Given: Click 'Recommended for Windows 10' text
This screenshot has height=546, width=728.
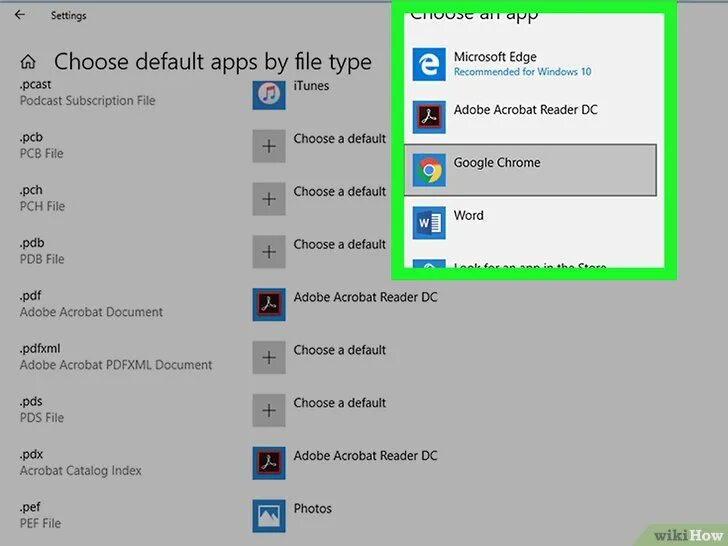Looking at the screenshot, I should click(522, 72).
